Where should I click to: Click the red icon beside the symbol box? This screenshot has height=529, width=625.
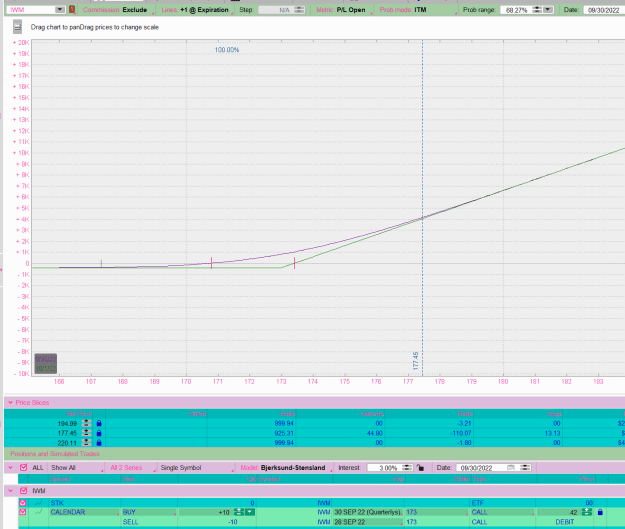click(72, 9)
